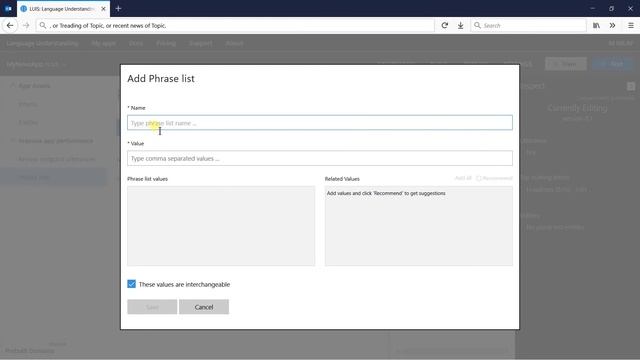The width and height of the screenshot is (640, 360).
Task: Click the Language Understanding logo text
Action: click(42, 43)
